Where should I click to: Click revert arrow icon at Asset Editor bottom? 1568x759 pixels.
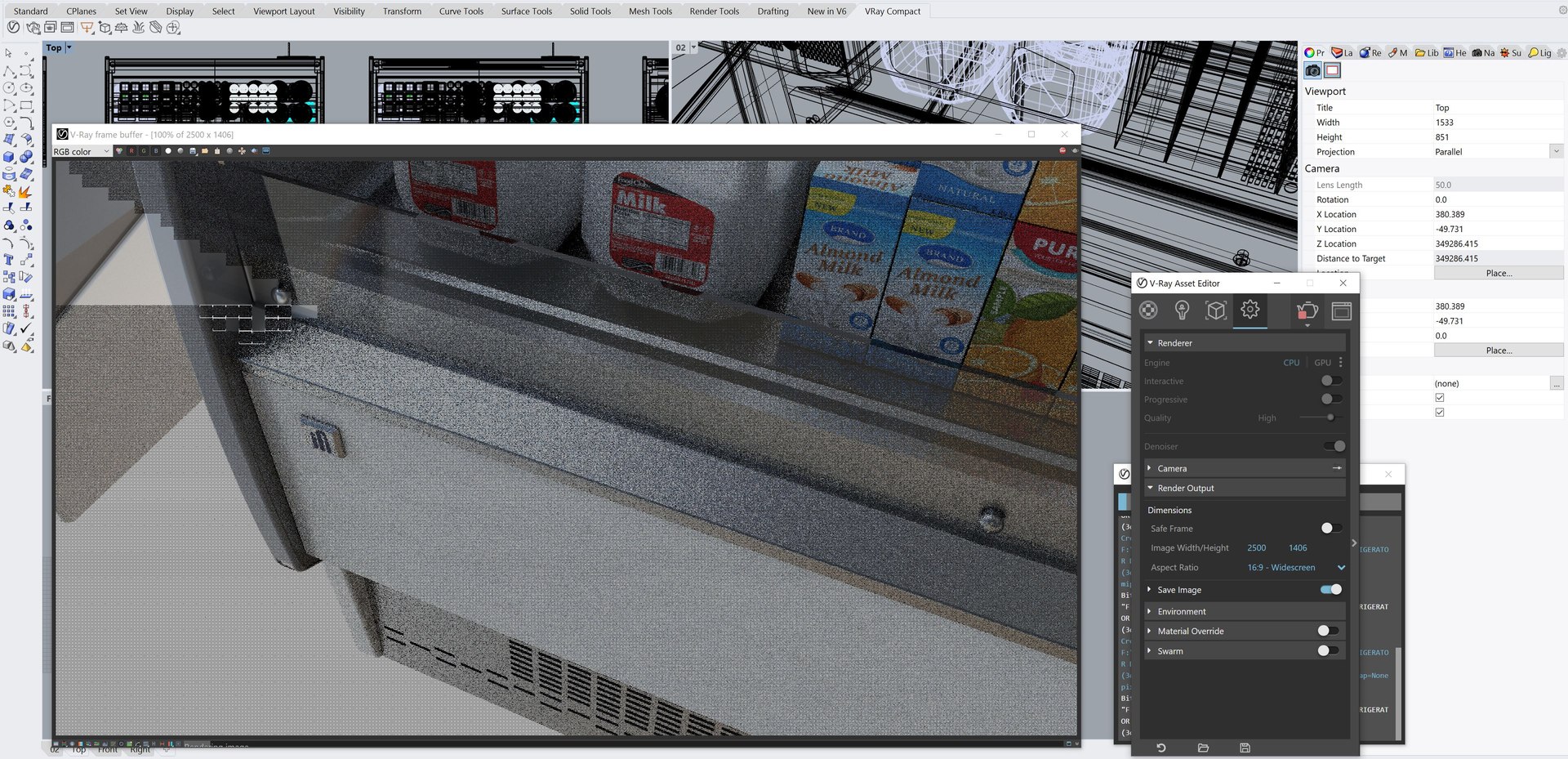pos(1160,748)
